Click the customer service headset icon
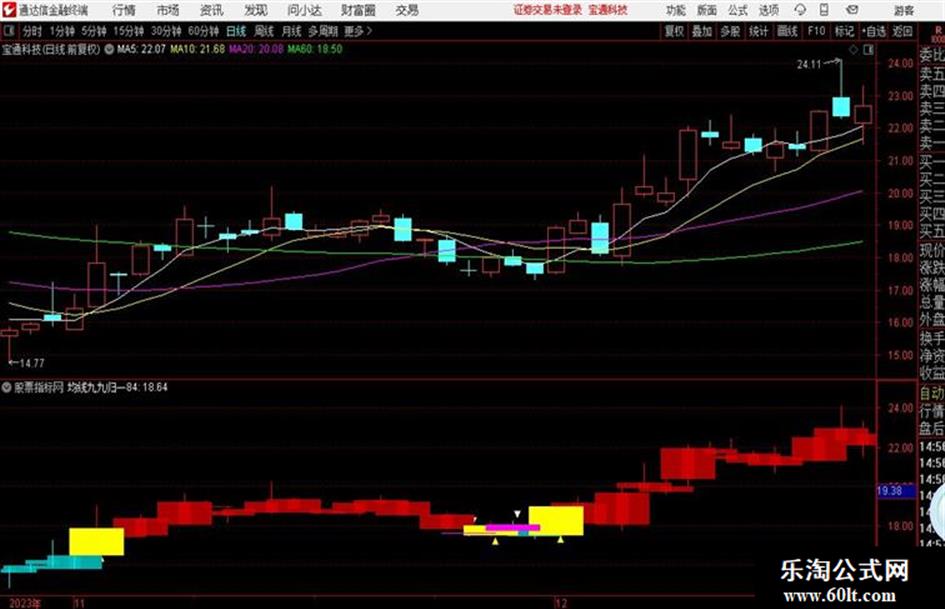The width and height of the screenshot is (945, 609). point(800,10)
